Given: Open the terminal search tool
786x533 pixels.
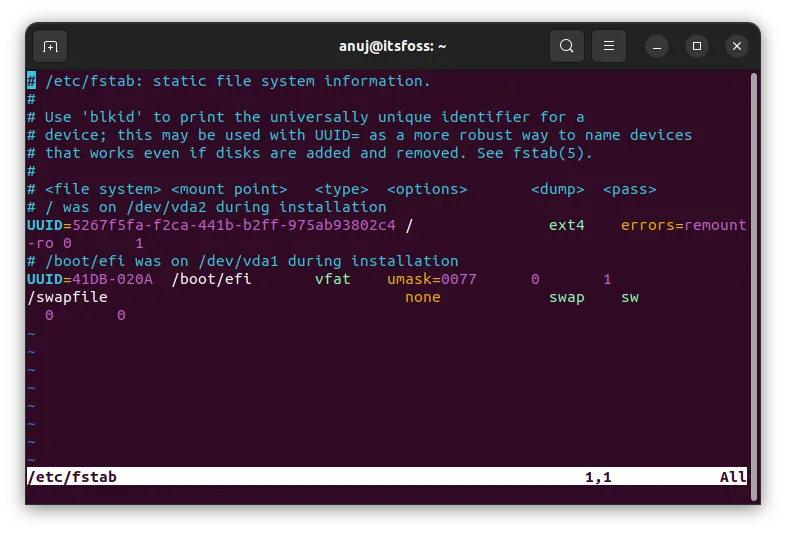Looking at the screenshot, I should [566, 46].
